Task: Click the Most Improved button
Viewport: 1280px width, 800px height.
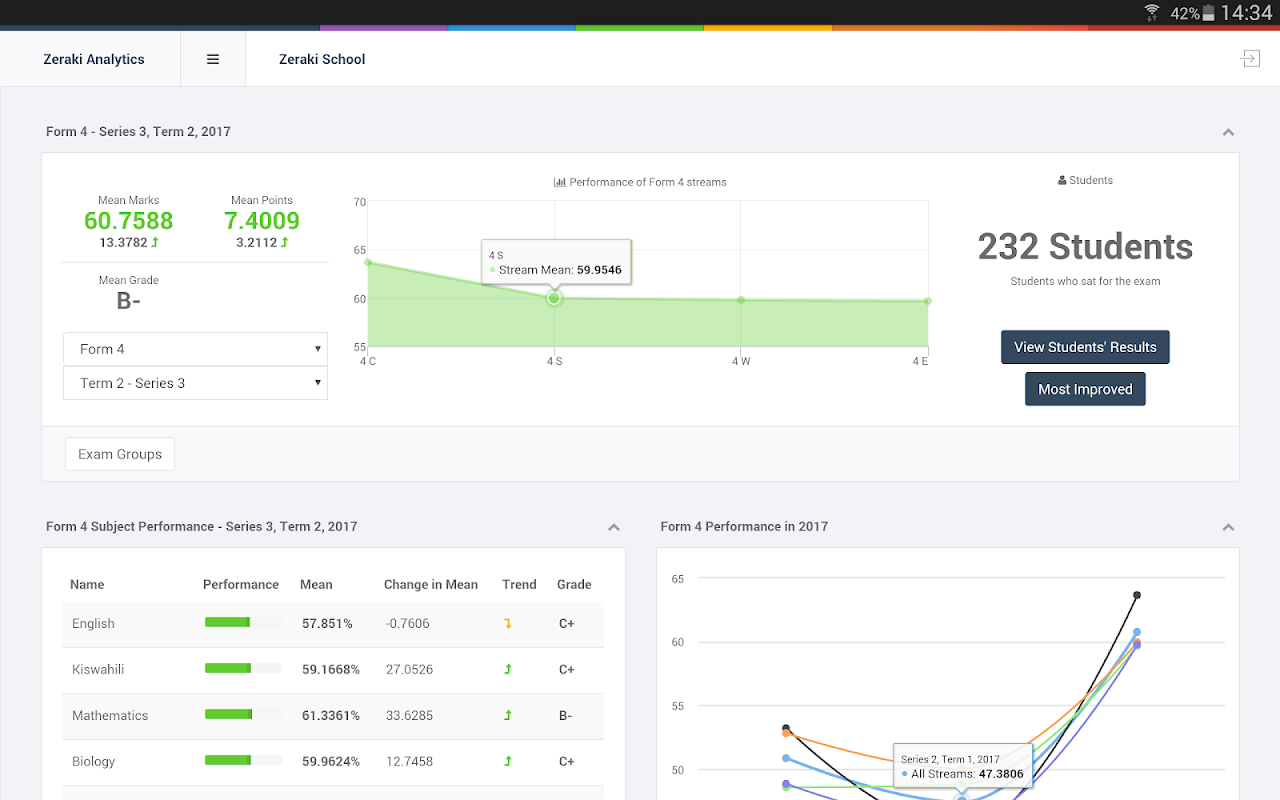Action: [x=1085, y=389]
